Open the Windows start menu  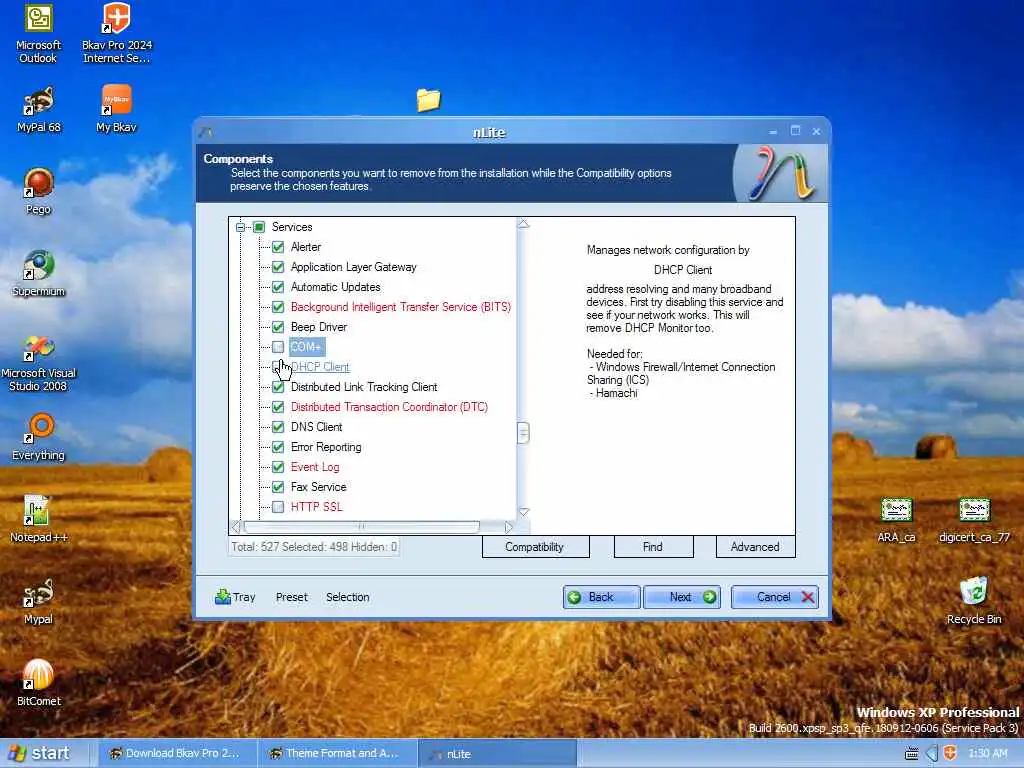(40, 753)
